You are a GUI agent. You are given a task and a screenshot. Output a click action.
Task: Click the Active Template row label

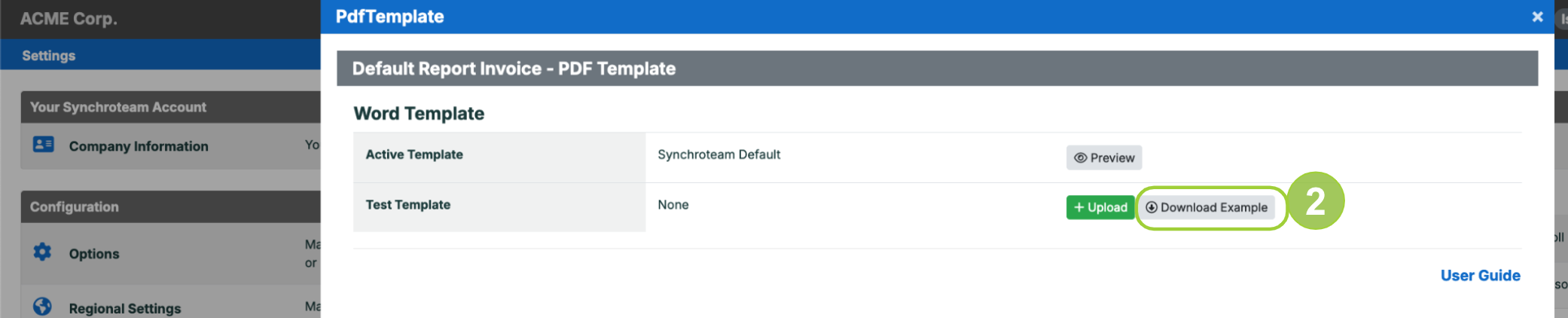(x=414, y=154)
